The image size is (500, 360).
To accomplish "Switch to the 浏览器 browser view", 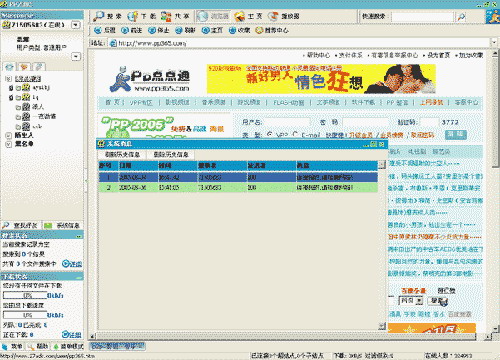I will 213,16.
